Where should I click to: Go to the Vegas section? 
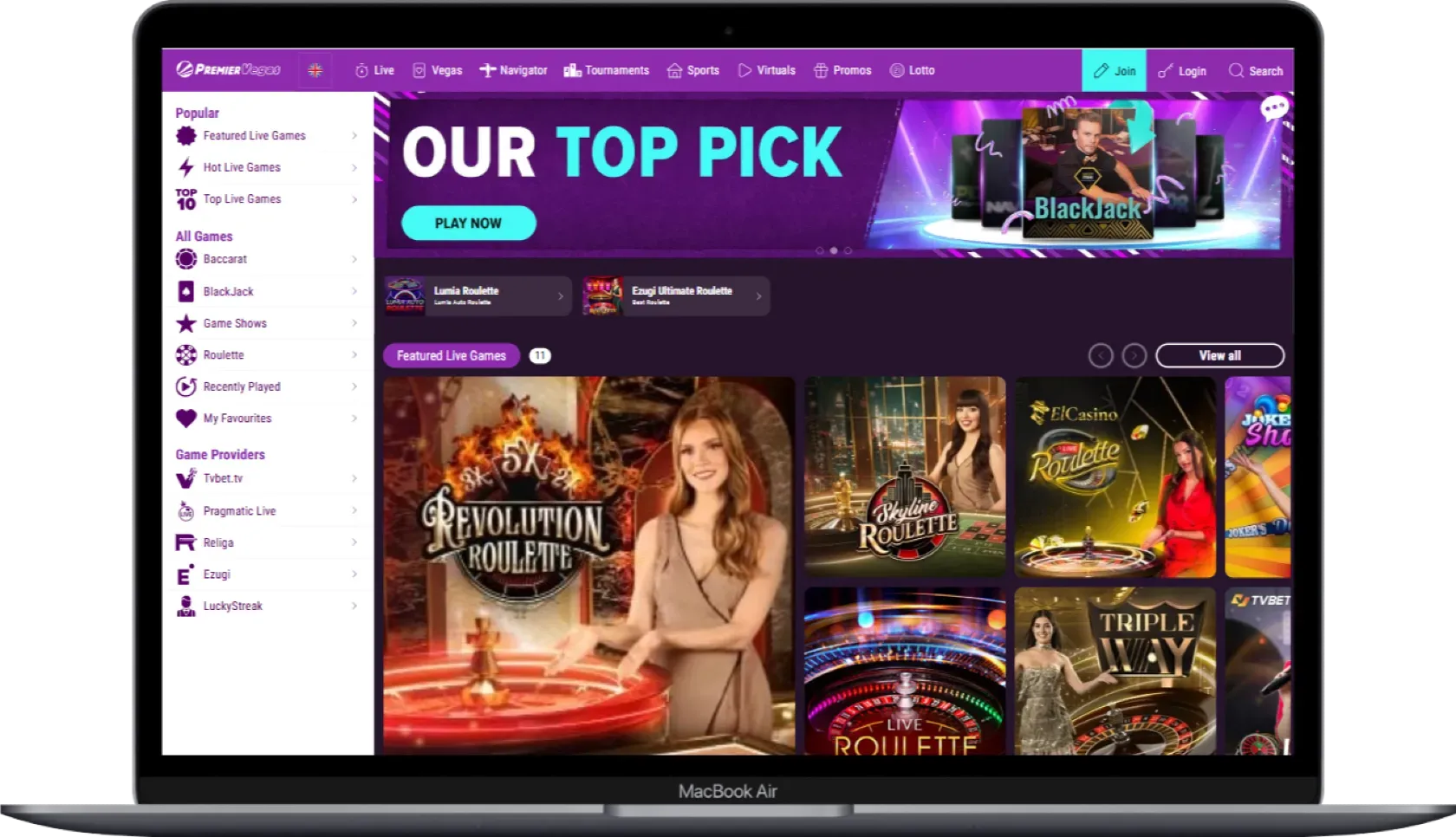(437, 70)
